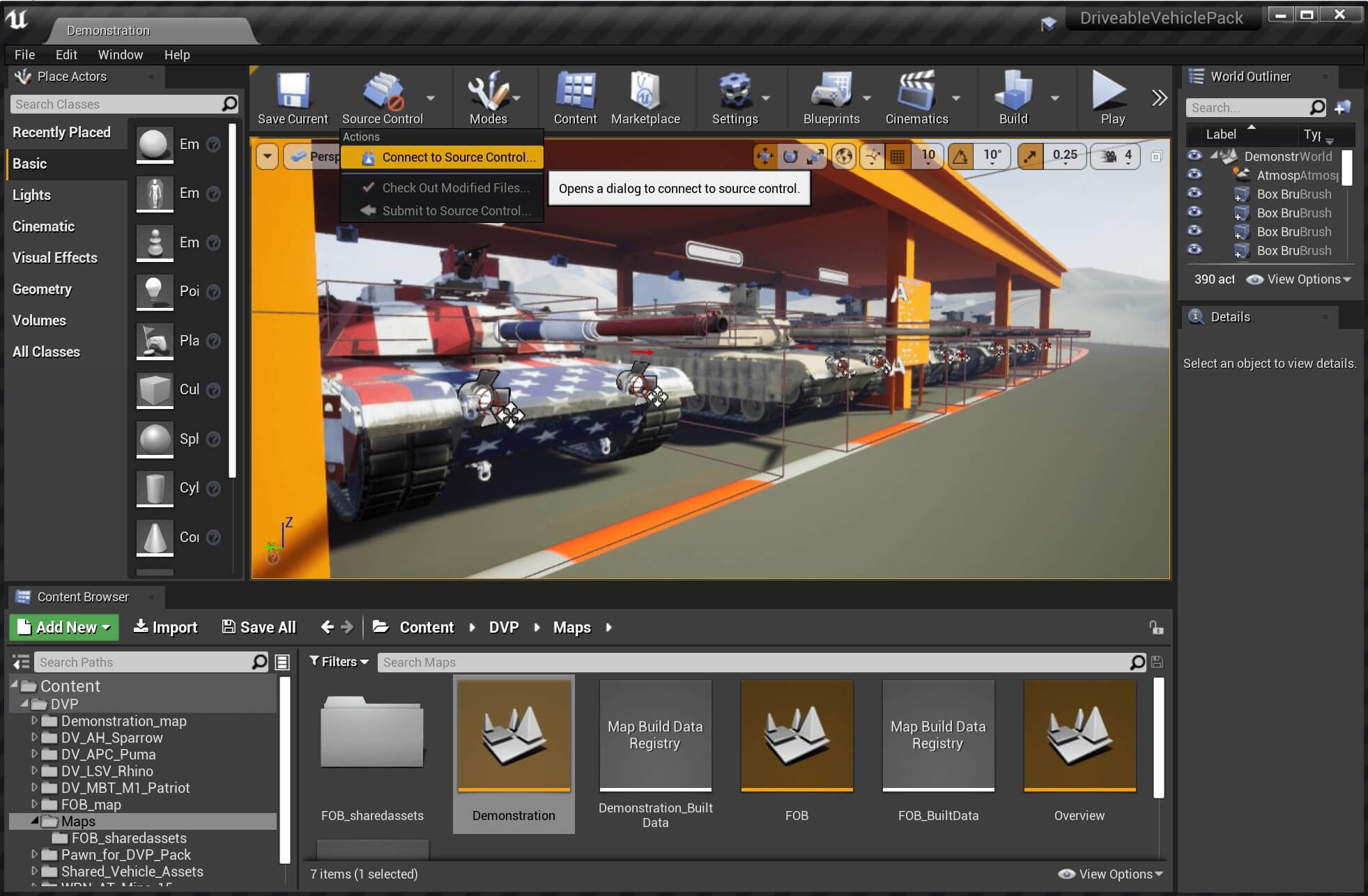Toggle the sources panel icon next to Search Paths
The image size is (1368, 896).
point(22,662)
